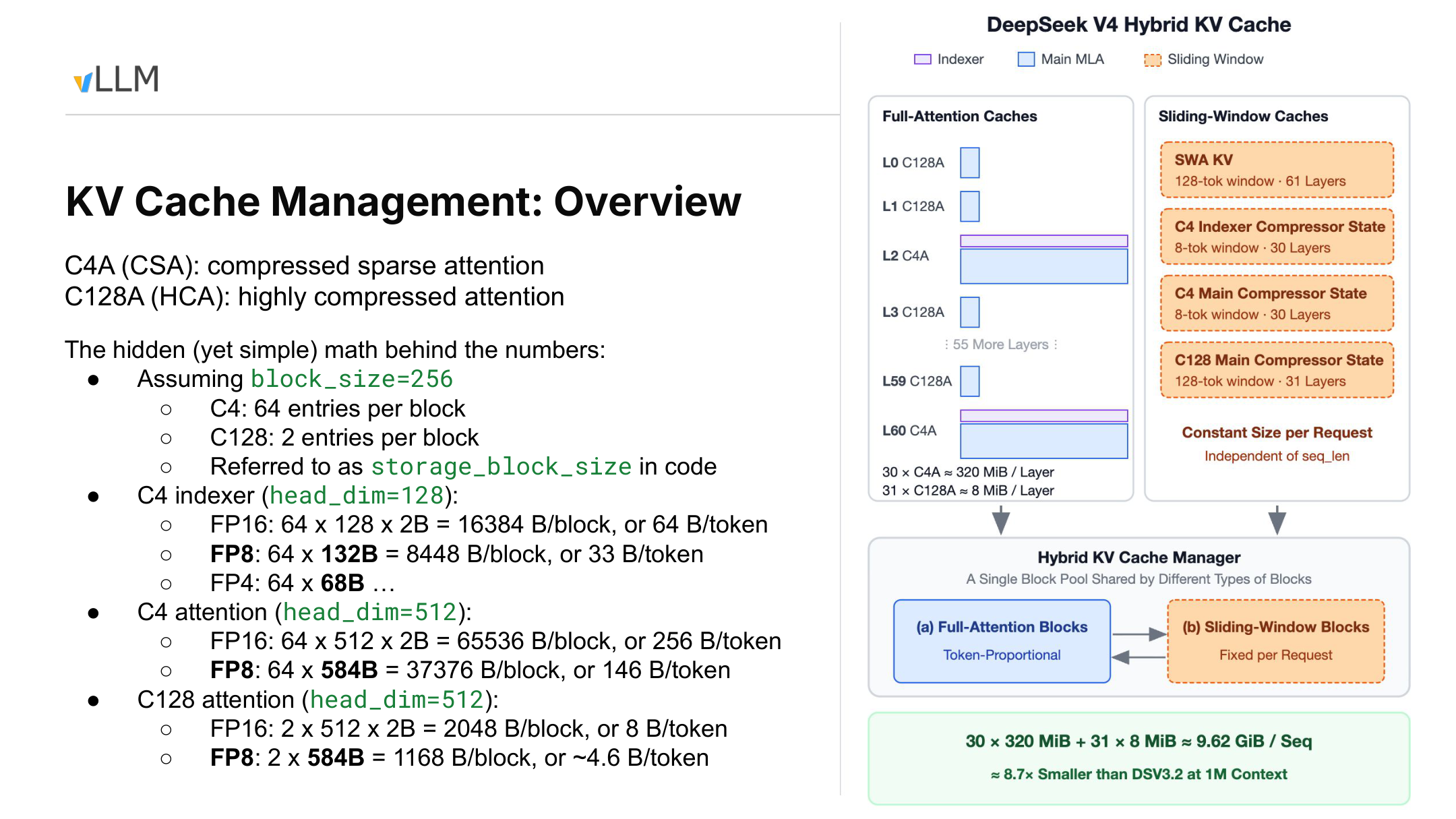Image resolution: width=1456 pixels, height=819 pixels.
Task: Click the head_dim=128 code text
Action: click(356, 495)
